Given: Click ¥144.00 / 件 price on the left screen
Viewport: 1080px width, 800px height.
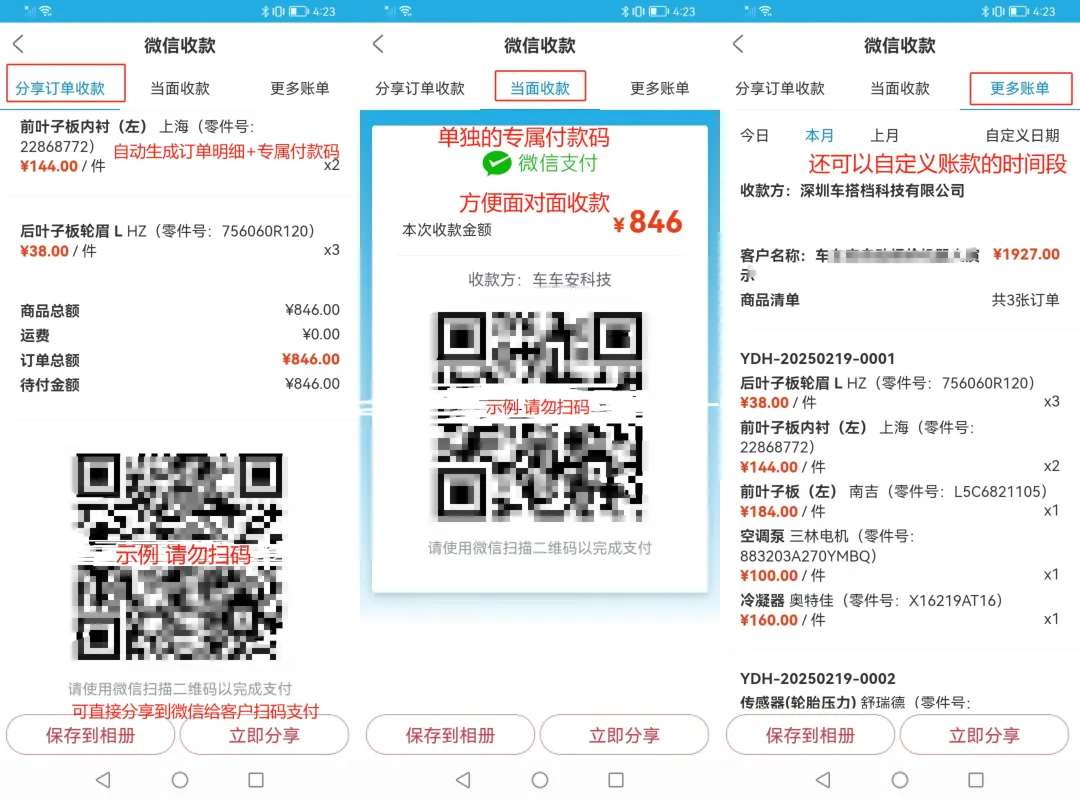Looking at the screenshot, I should click(x=63, y=166).
